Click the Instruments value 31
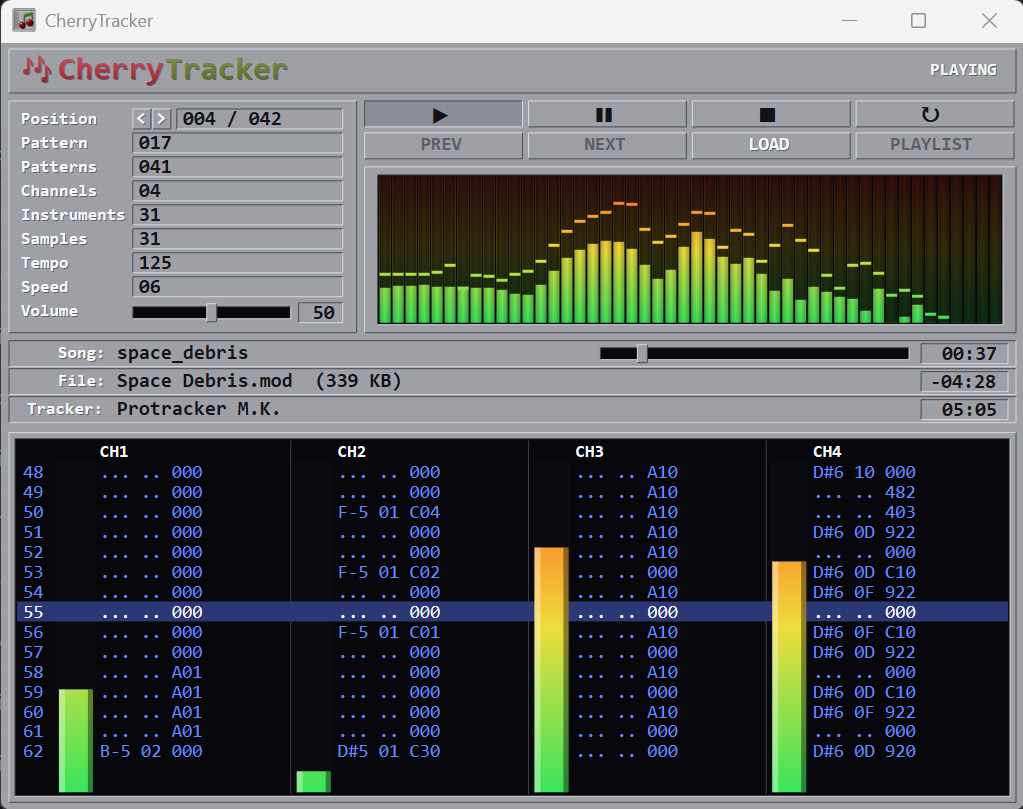Image resolution: width=1023 pixels, height=809 pixels. point(237,215)
